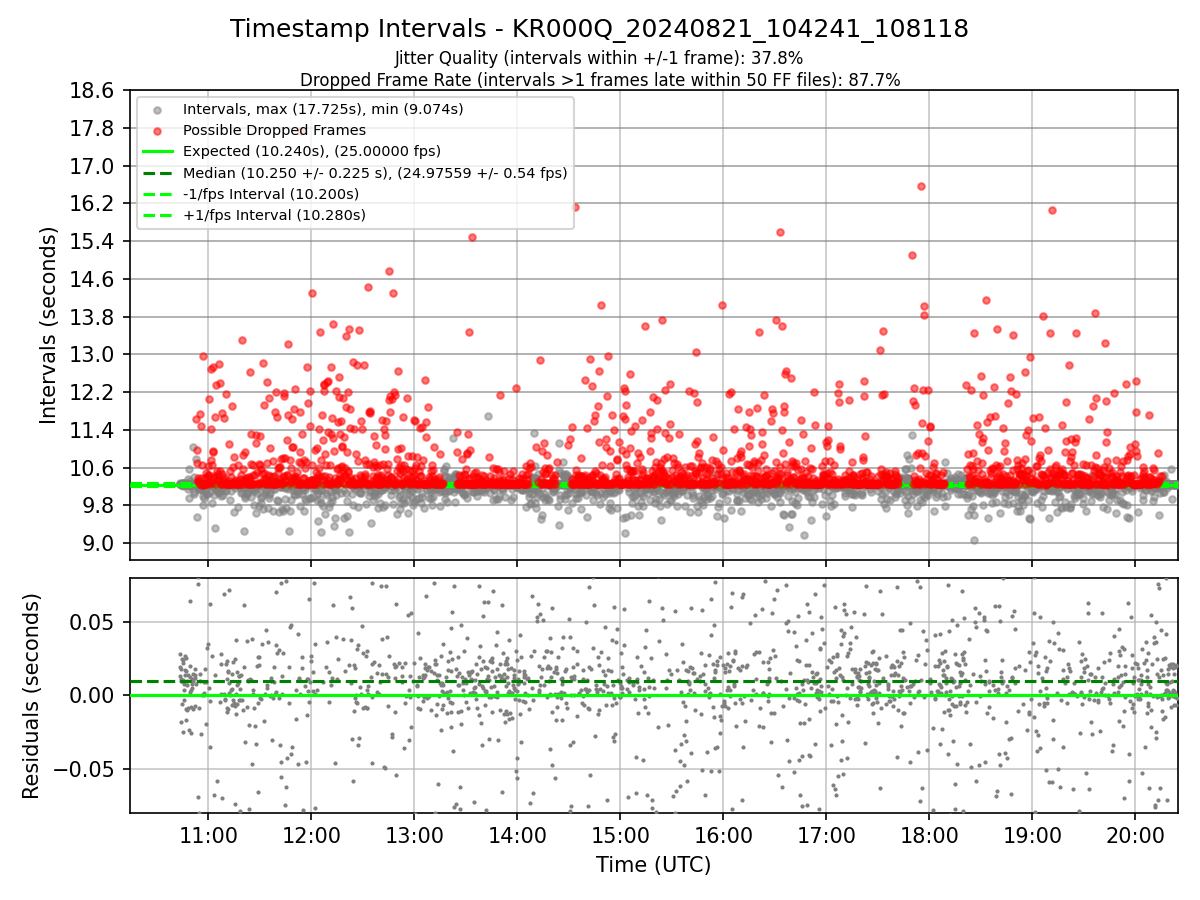Click the 14.6 y-axis tick label
Screen dimensions: 1200x900
tap(92, 279)
